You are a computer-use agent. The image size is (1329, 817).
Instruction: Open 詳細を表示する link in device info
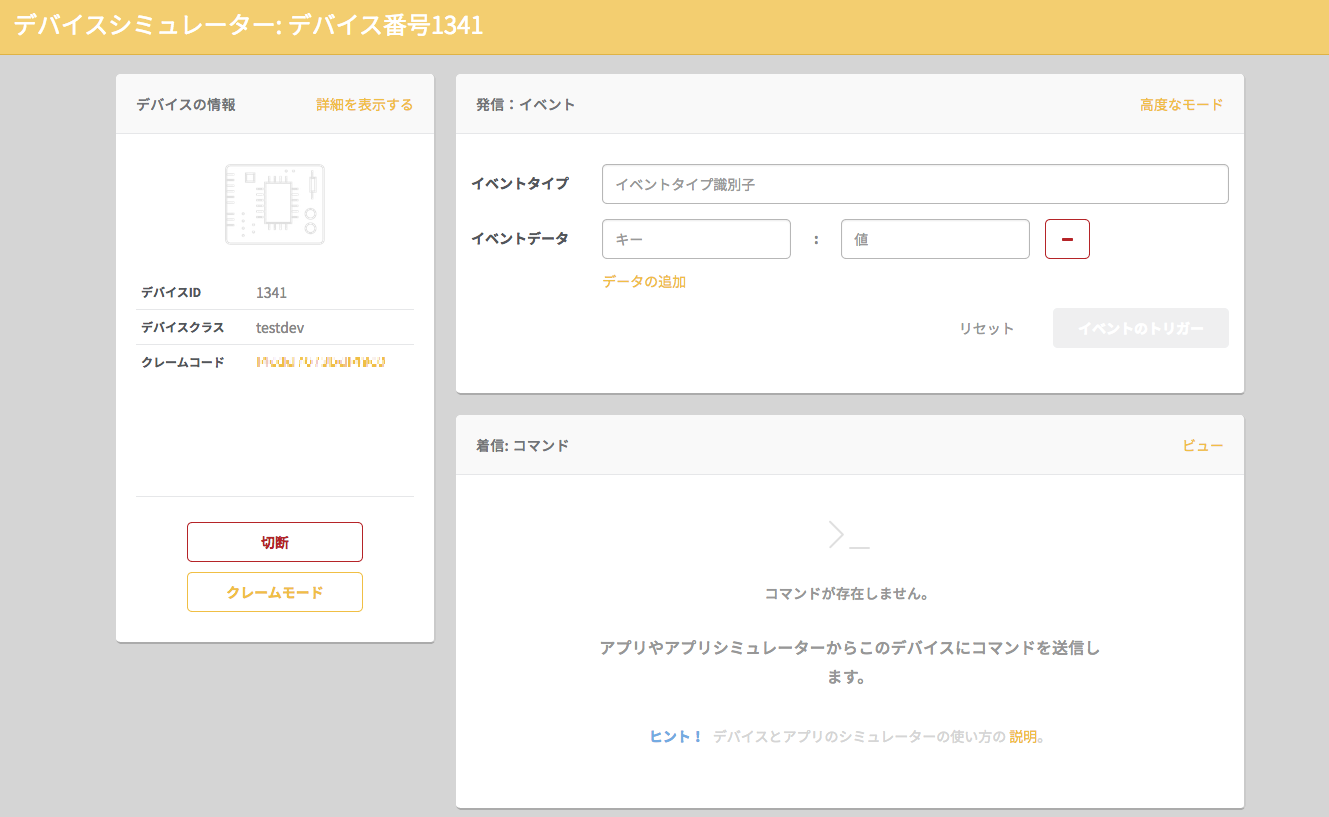pyautogui.click(x=365, y=104)
